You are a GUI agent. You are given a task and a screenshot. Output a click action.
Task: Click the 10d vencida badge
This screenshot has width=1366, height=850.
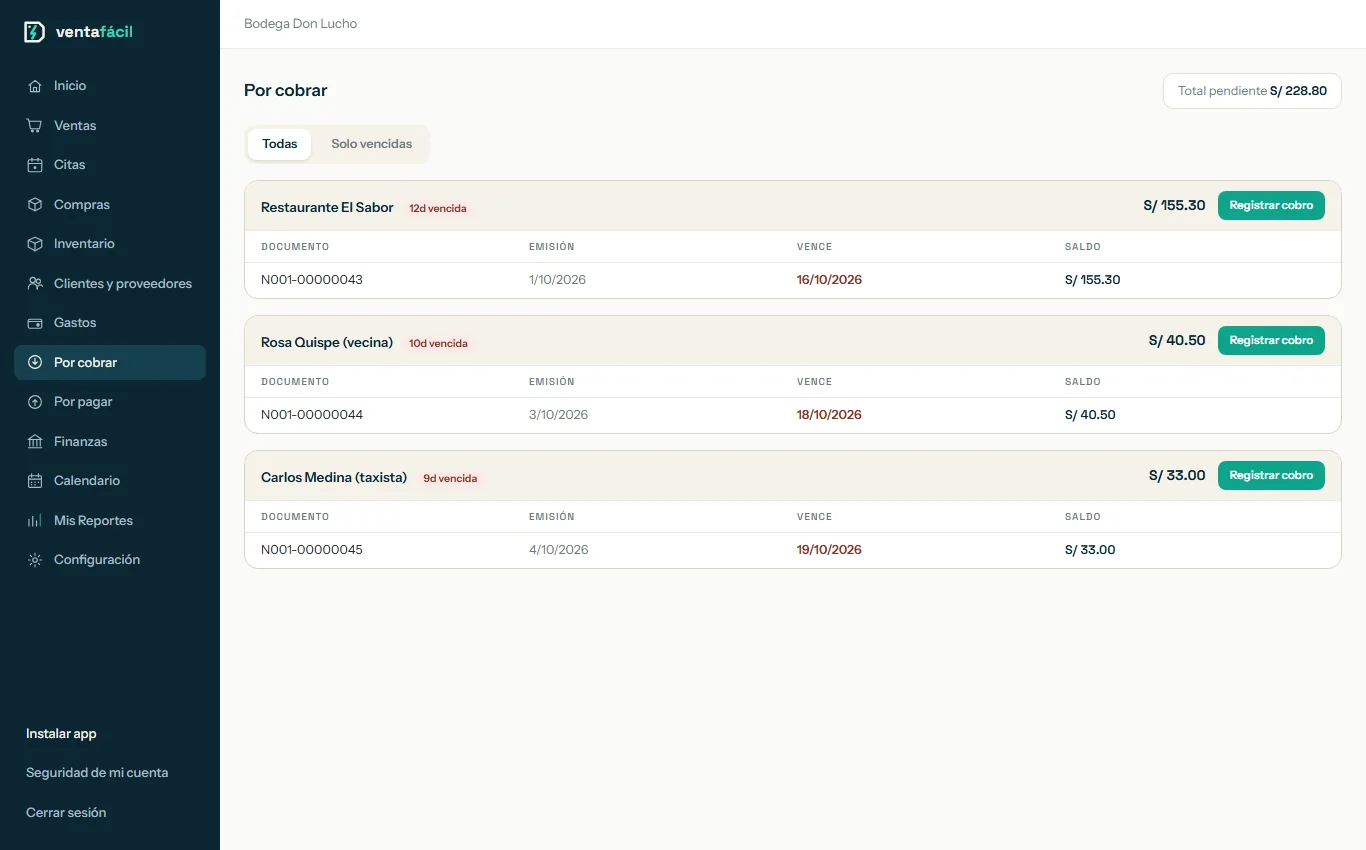tap(438, 344)
